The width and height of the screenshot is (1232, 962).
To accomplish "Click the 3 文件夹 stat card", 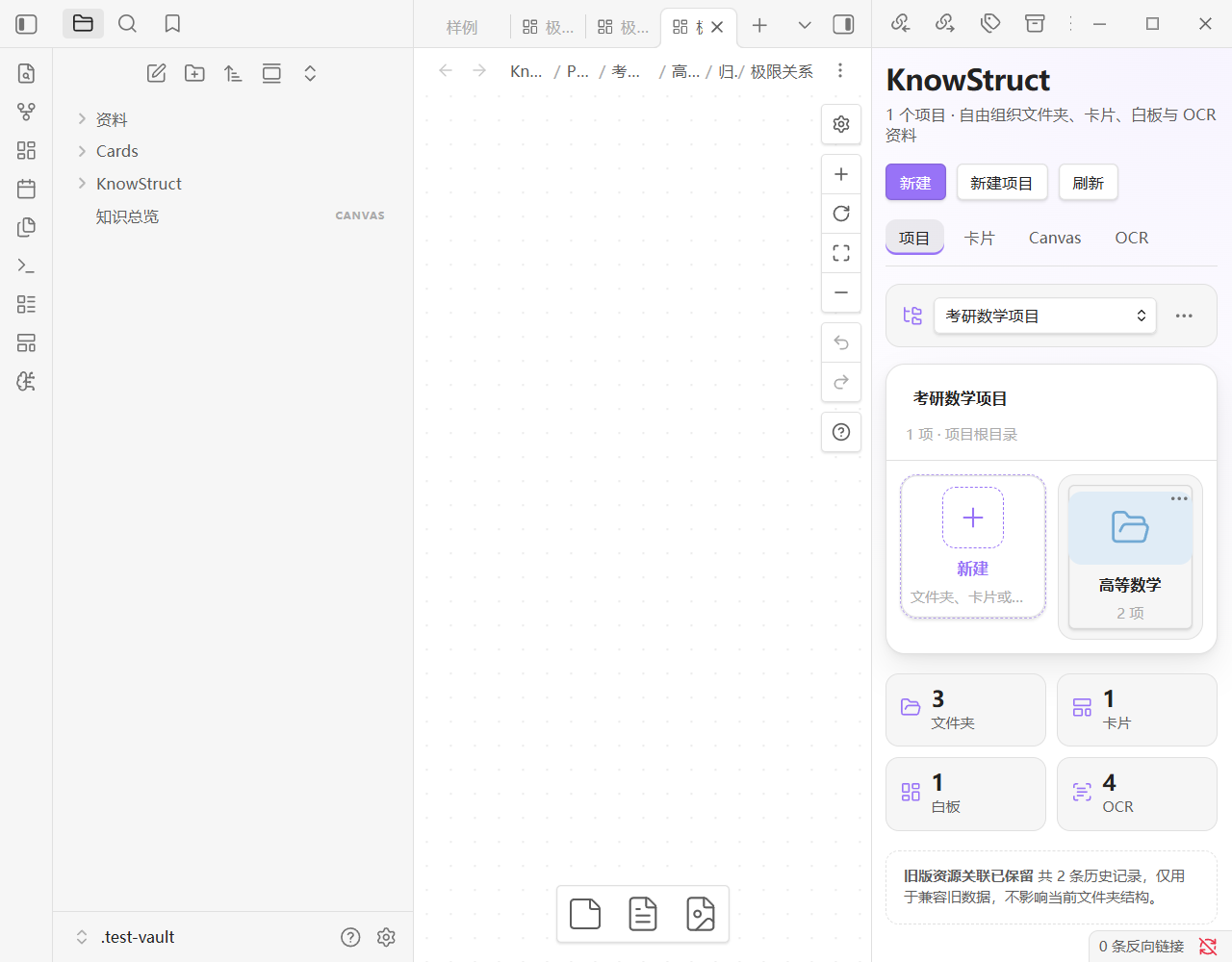I will pyautogui.click(x=965, y=710).
